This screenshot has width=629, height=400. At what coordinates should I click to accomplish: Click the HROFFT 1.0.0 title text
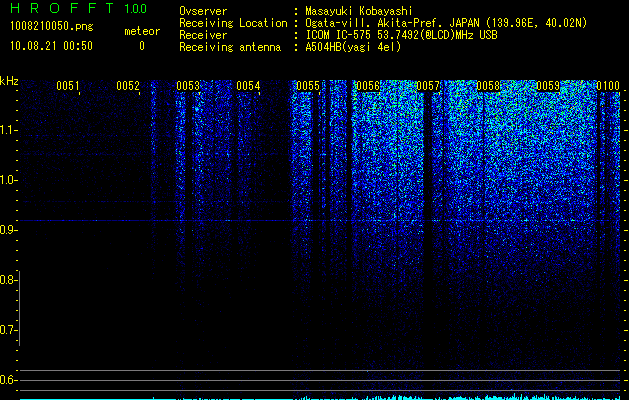(79, 8)
